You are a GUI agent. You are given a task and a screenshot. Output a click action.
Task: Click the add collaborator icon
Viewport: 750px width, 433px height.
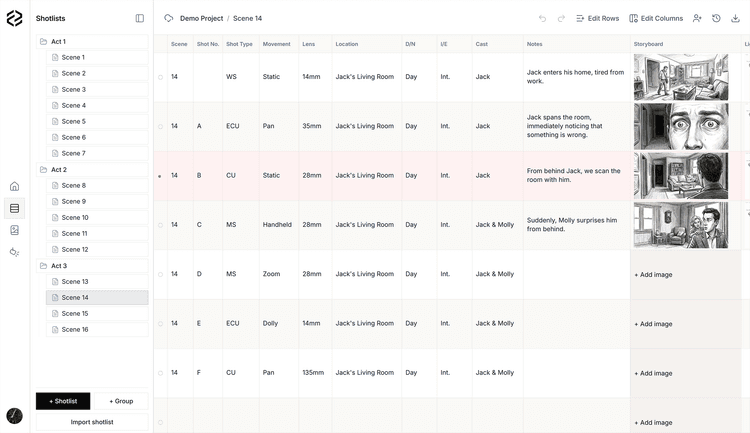(697, 18)
